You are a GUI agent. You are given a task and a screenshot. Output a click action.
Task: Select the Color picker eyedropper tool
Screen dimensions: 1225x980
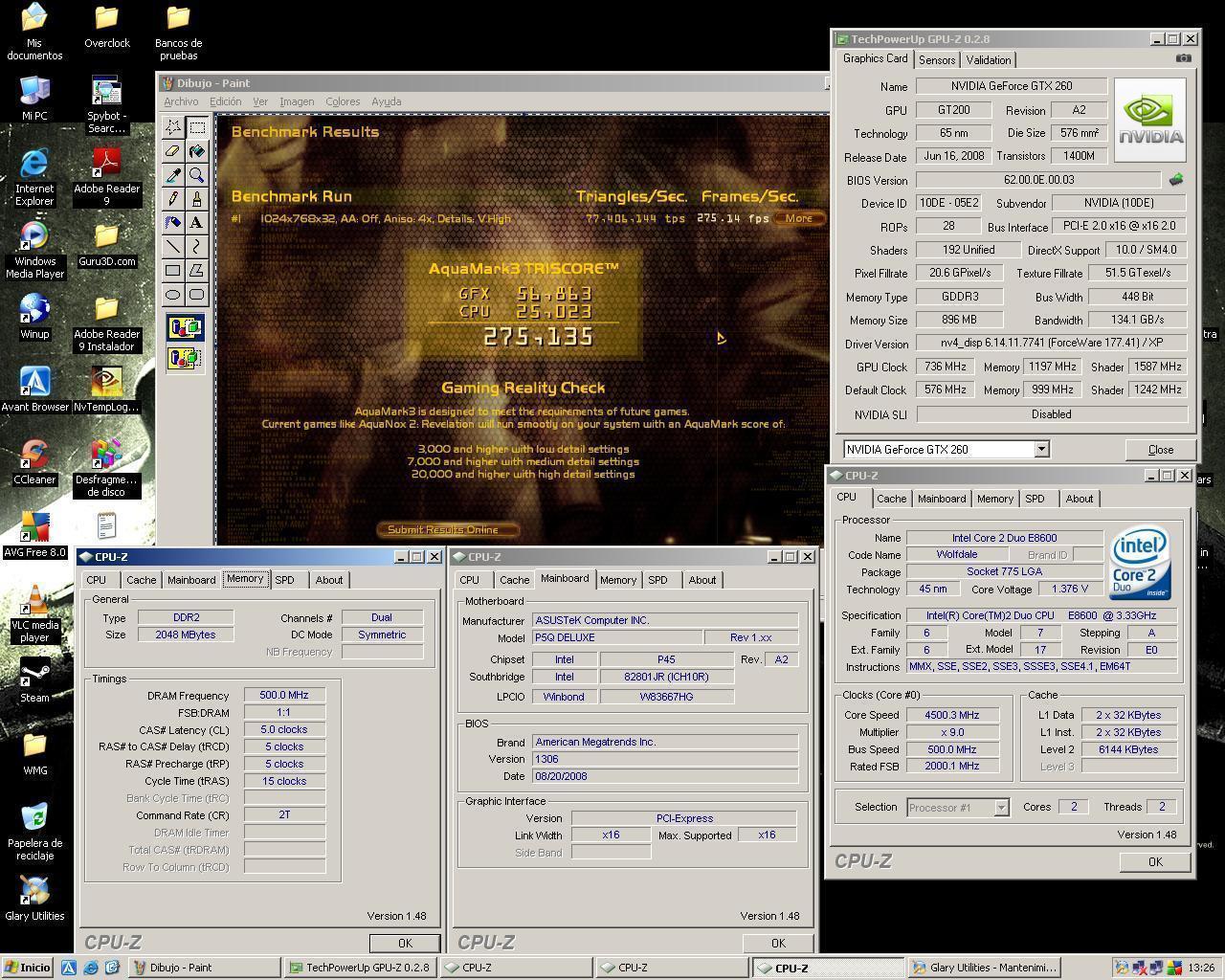173,175
